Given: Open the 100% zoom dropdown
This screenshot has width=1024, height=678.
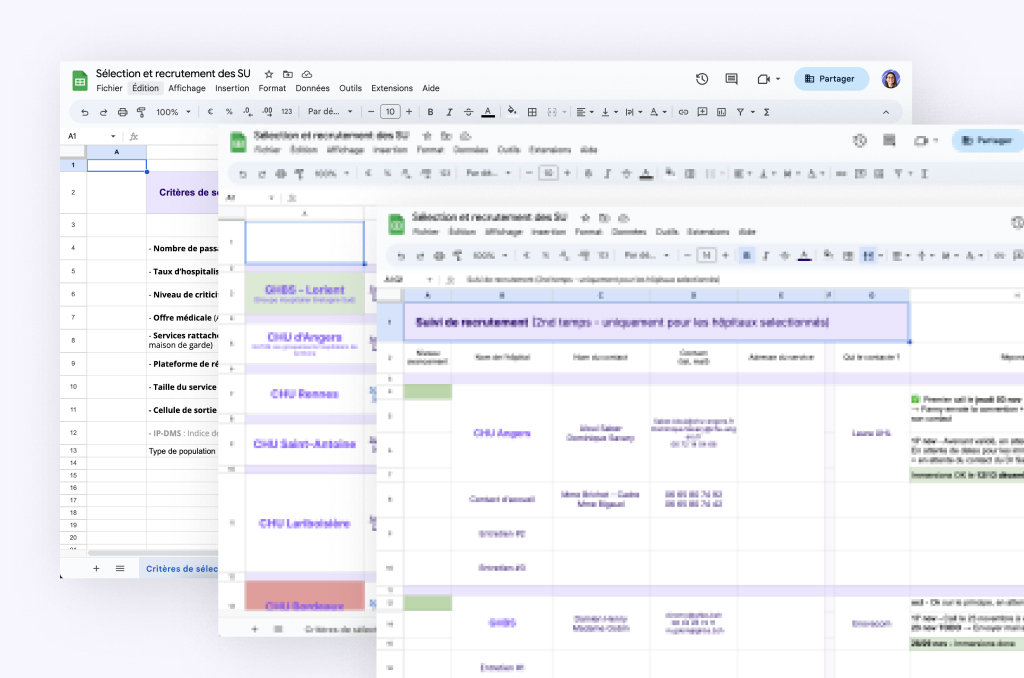Looking at the screenshot, I should (172, 112).
